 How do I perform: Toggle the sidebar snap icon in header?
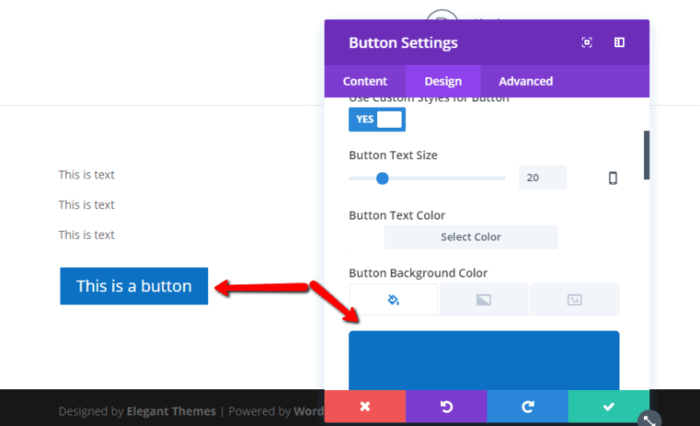pyautogui.click(x=619, y=42)
